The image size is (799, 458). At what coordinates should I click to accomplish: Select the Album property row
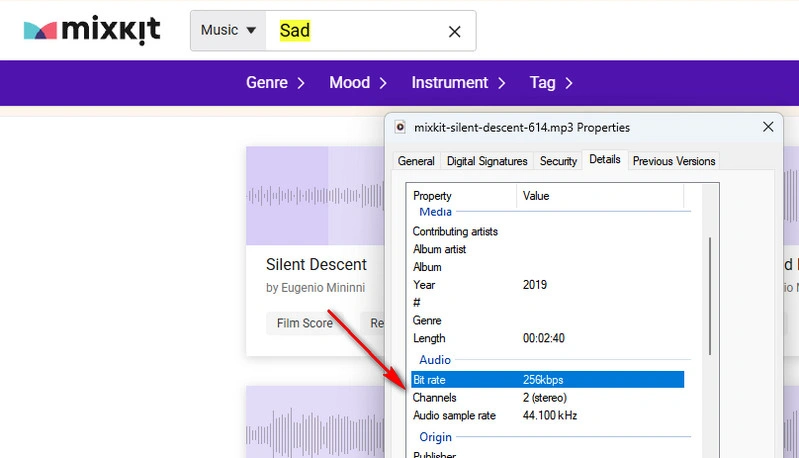click(548, 267)
